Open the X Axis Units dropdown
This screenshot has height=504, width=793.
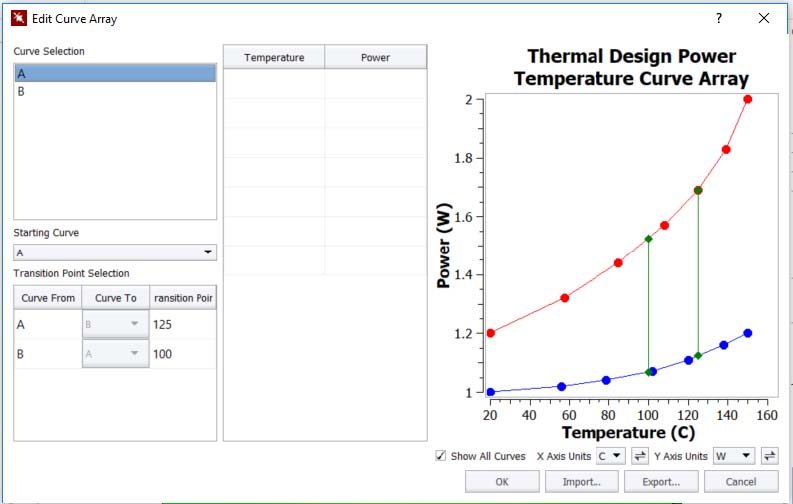click(x=610, y=456)
